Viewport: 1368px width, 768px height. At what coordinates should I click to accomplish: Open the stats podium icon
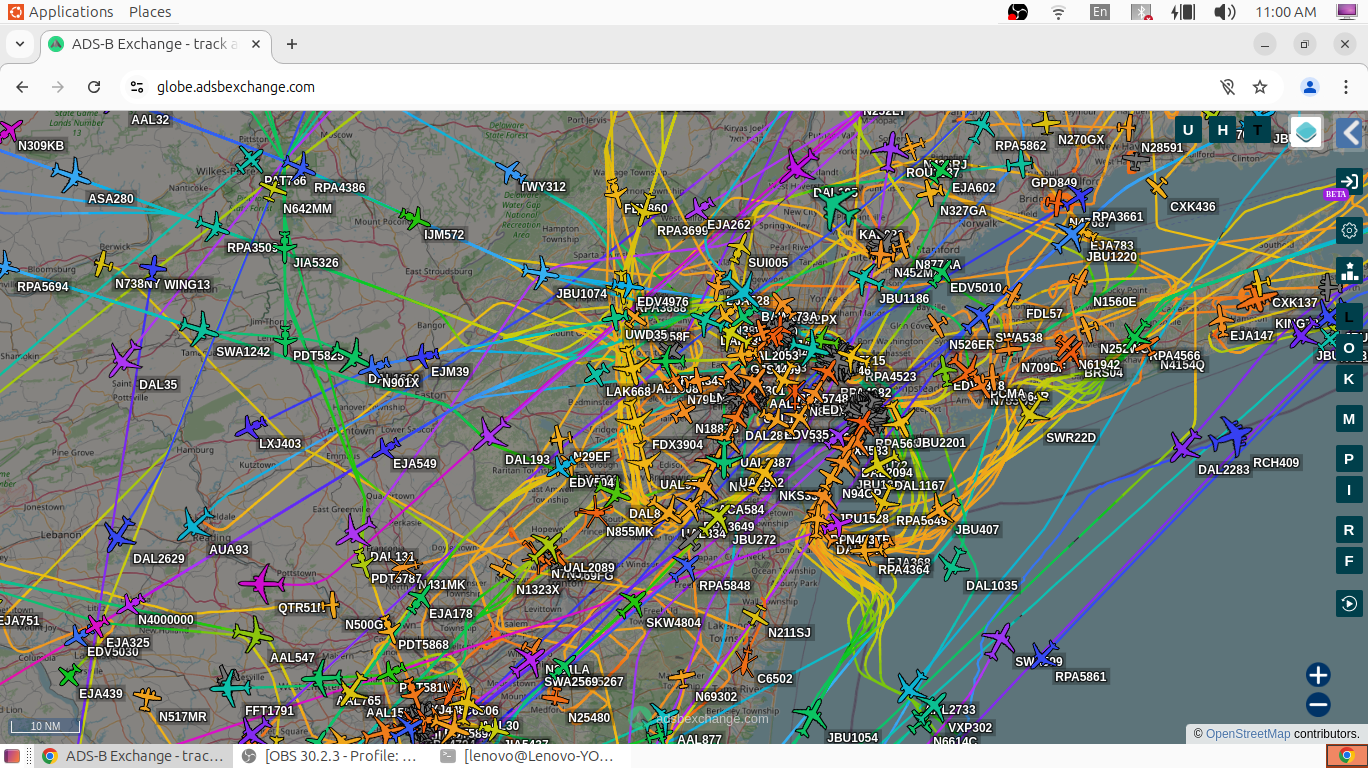click(1349, 270)
